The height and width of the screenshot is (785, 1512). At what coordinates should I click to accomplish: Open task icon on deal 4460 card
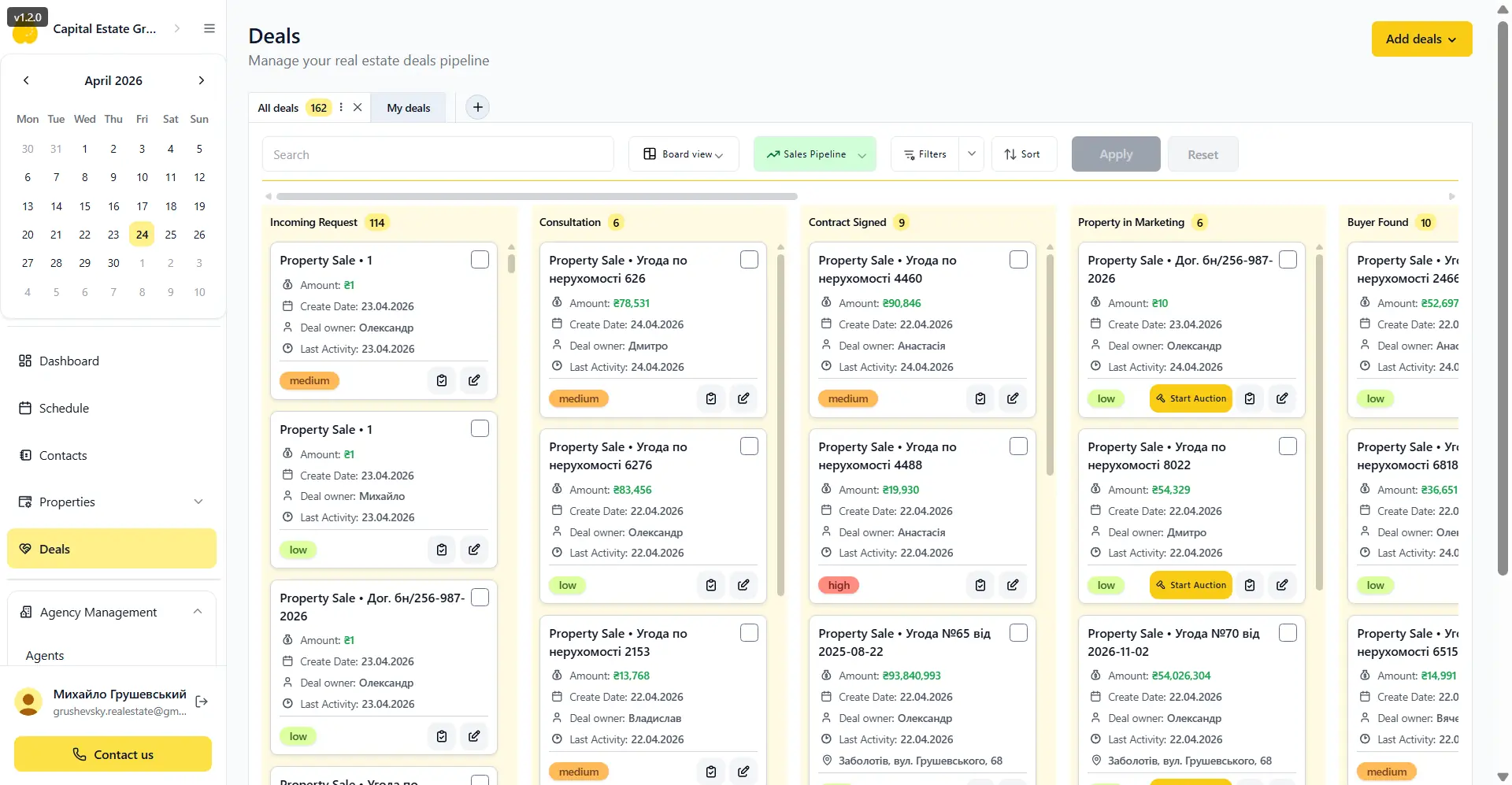pos(980,398)
